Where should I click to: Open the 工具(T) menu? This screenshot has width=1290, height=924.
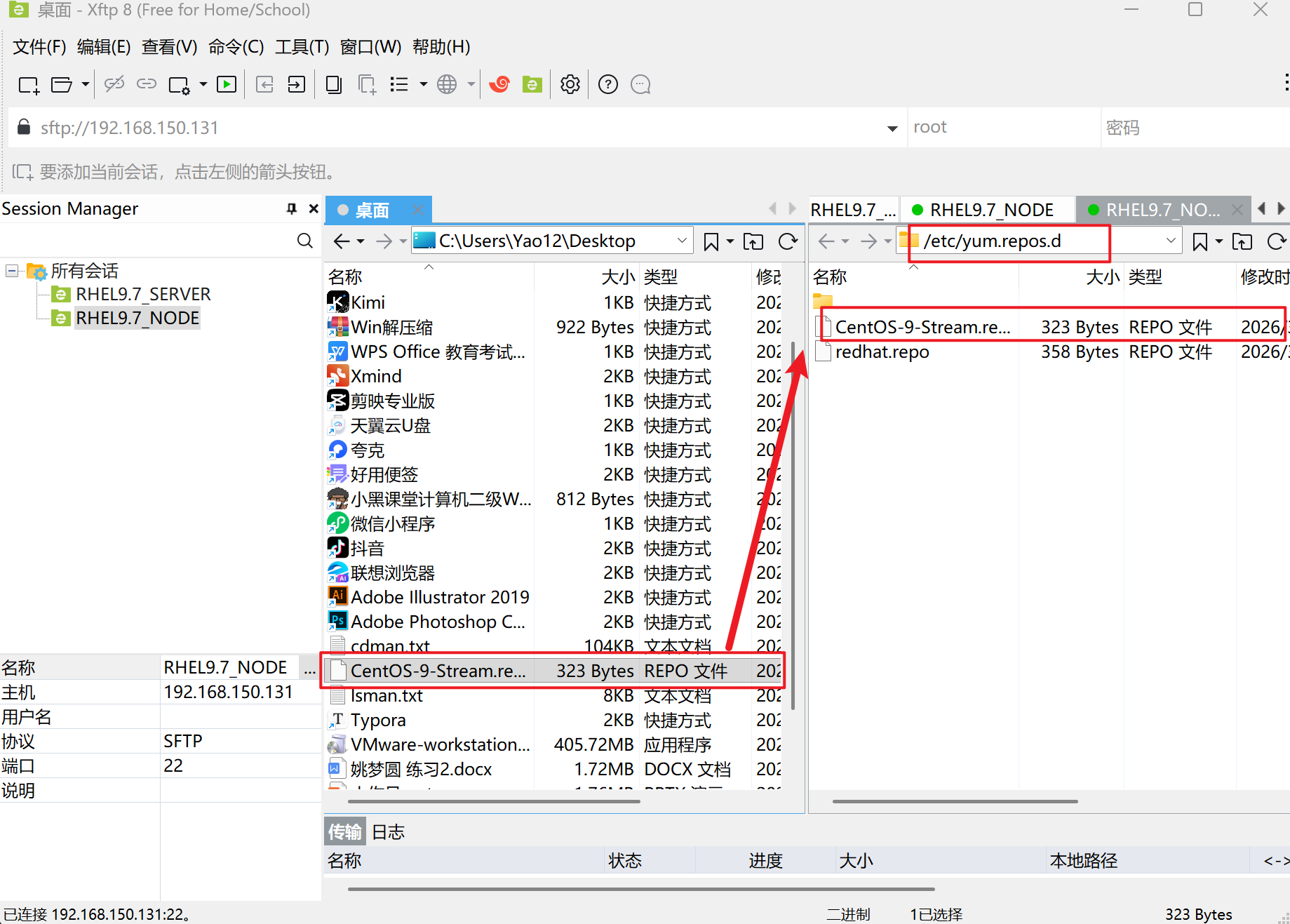click(302, 47)
